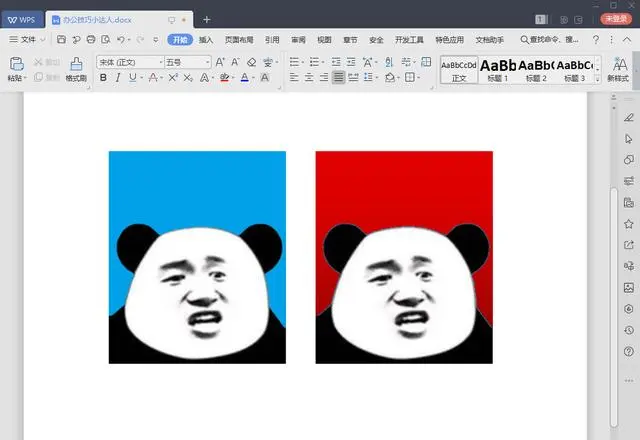This screenshot has height=440, width=640.
Task: Increase paragraph indent
Action: pyautogui.click(x=351, y=62)
